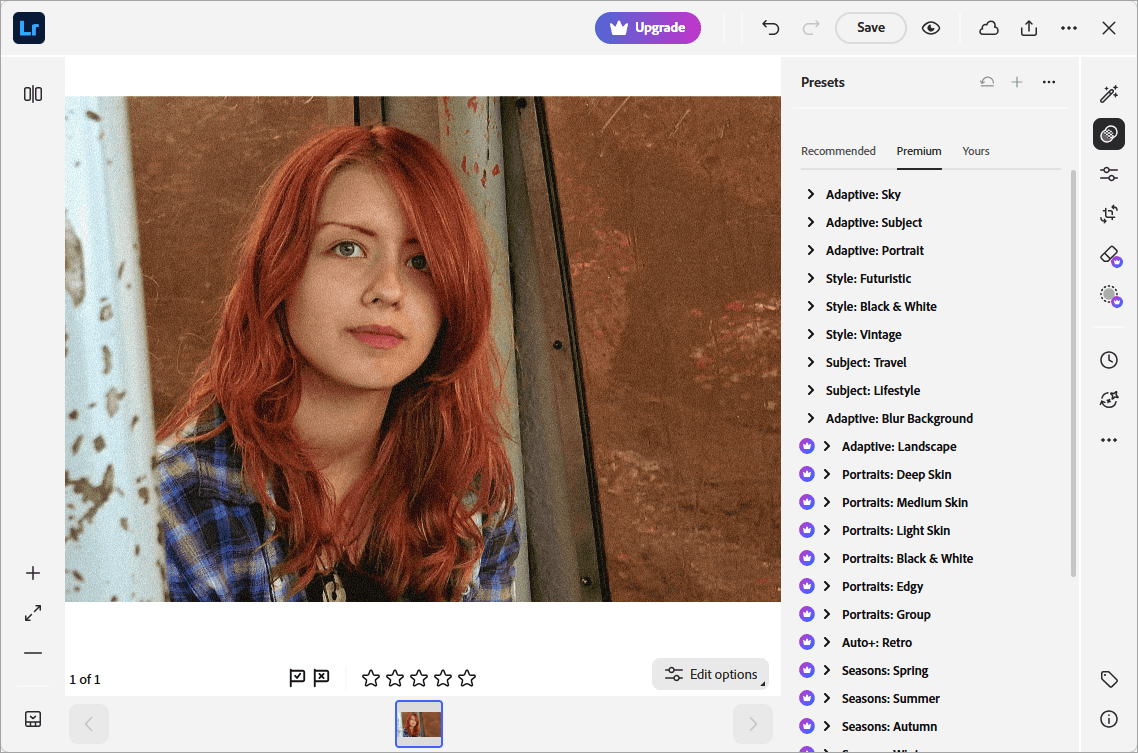Screen dimensions: 1138x753
Task: Fit photo to screen arrows icon
Action: coord(33,613)
